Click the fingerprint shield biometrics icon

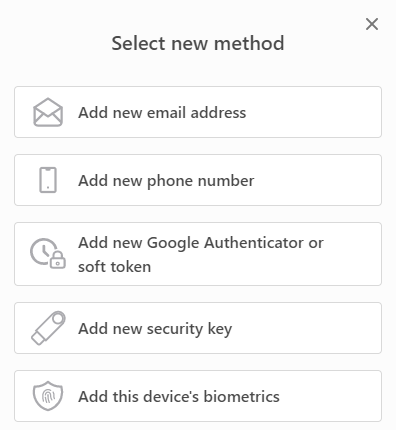pyautogui.click(x=48, y=396)
